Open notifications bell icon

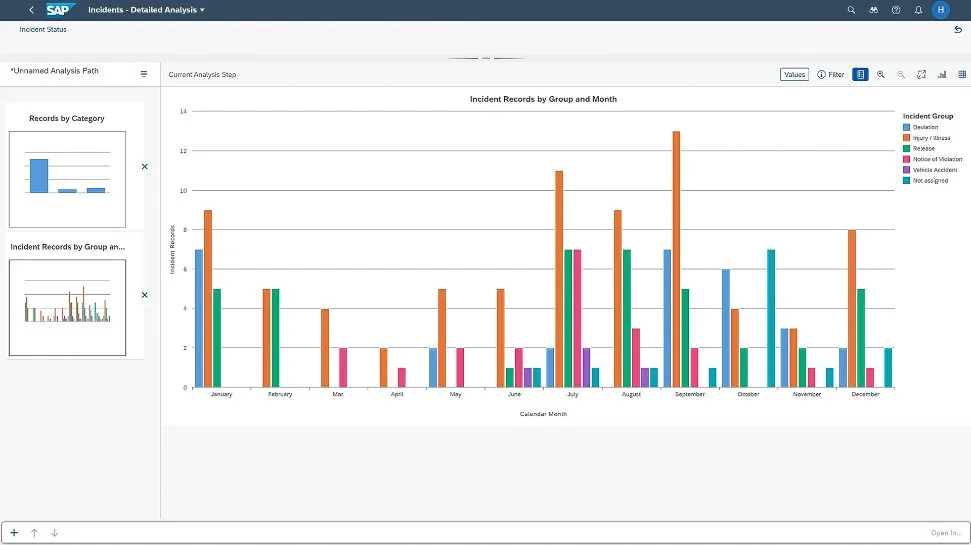click(918, 10)
